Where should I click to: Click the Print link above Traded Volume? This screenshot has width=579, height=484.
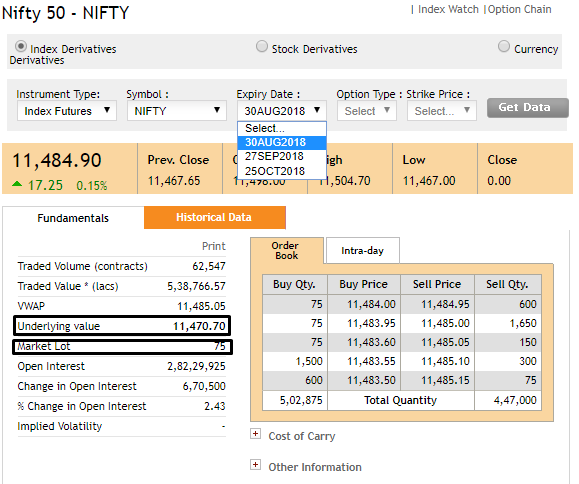click(x=213, y=246)
